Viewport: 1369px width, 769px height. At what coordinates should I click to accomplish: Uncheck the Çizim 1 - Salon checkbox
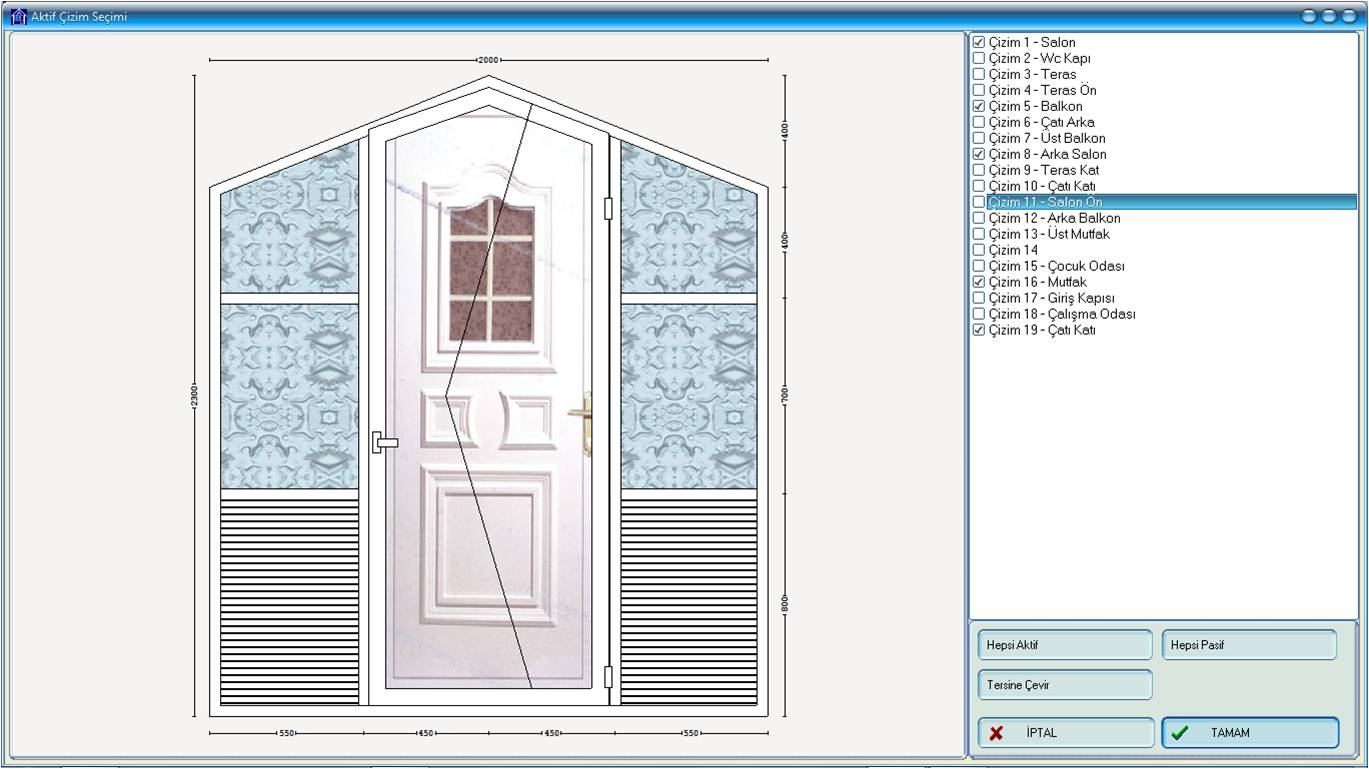pos(979,42)
